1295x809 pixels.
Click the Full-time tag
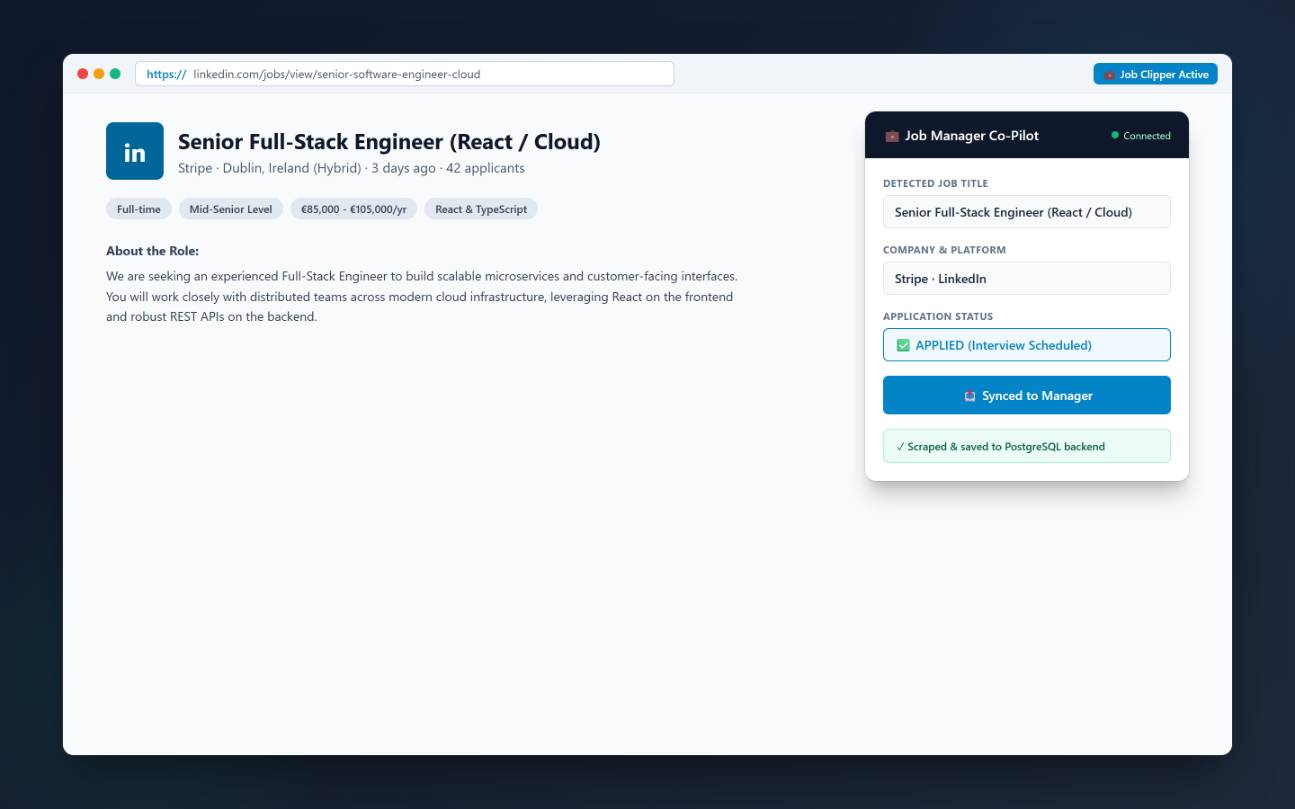click(x=139, y=209)
